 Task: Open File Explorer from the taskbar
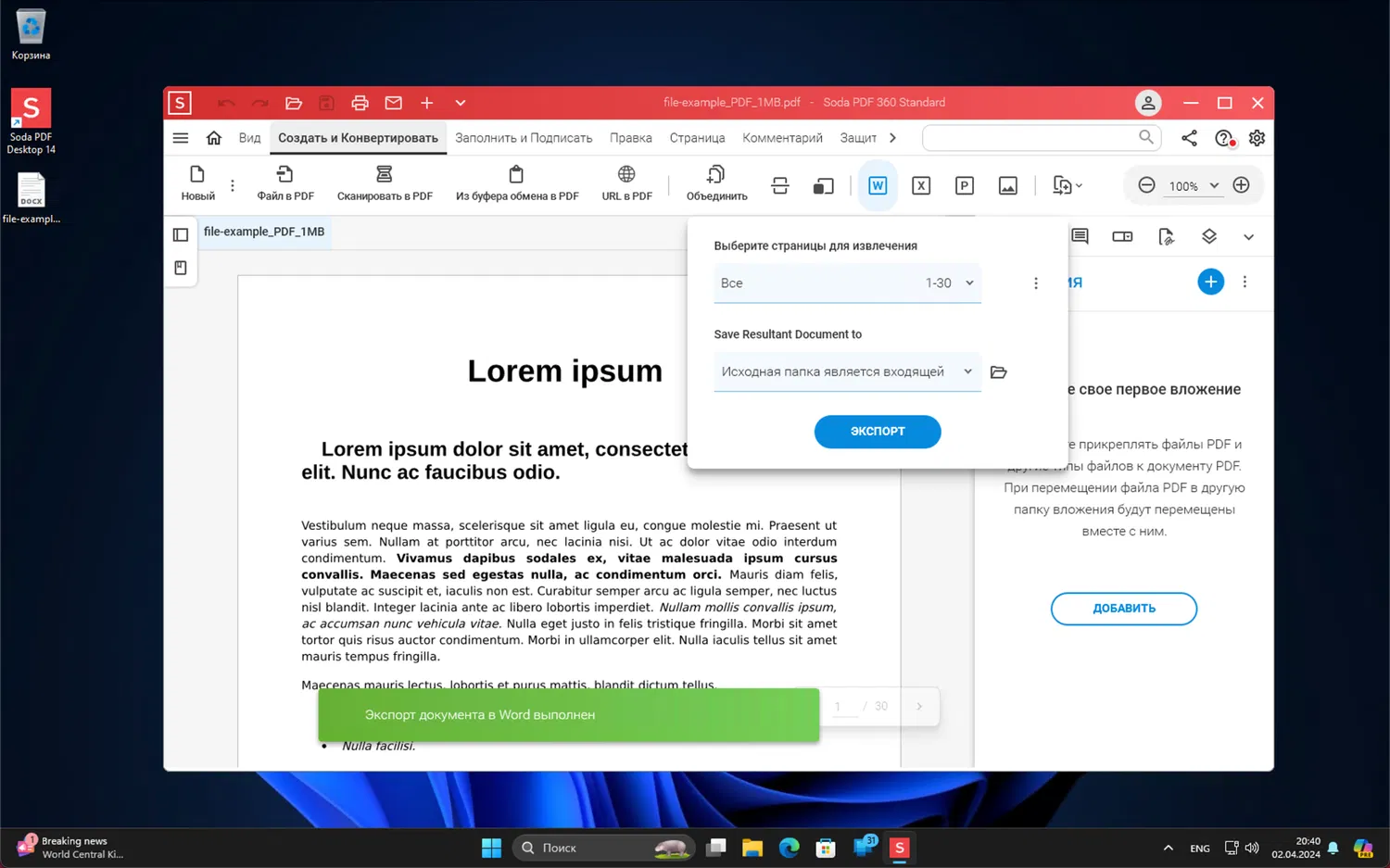752,848
